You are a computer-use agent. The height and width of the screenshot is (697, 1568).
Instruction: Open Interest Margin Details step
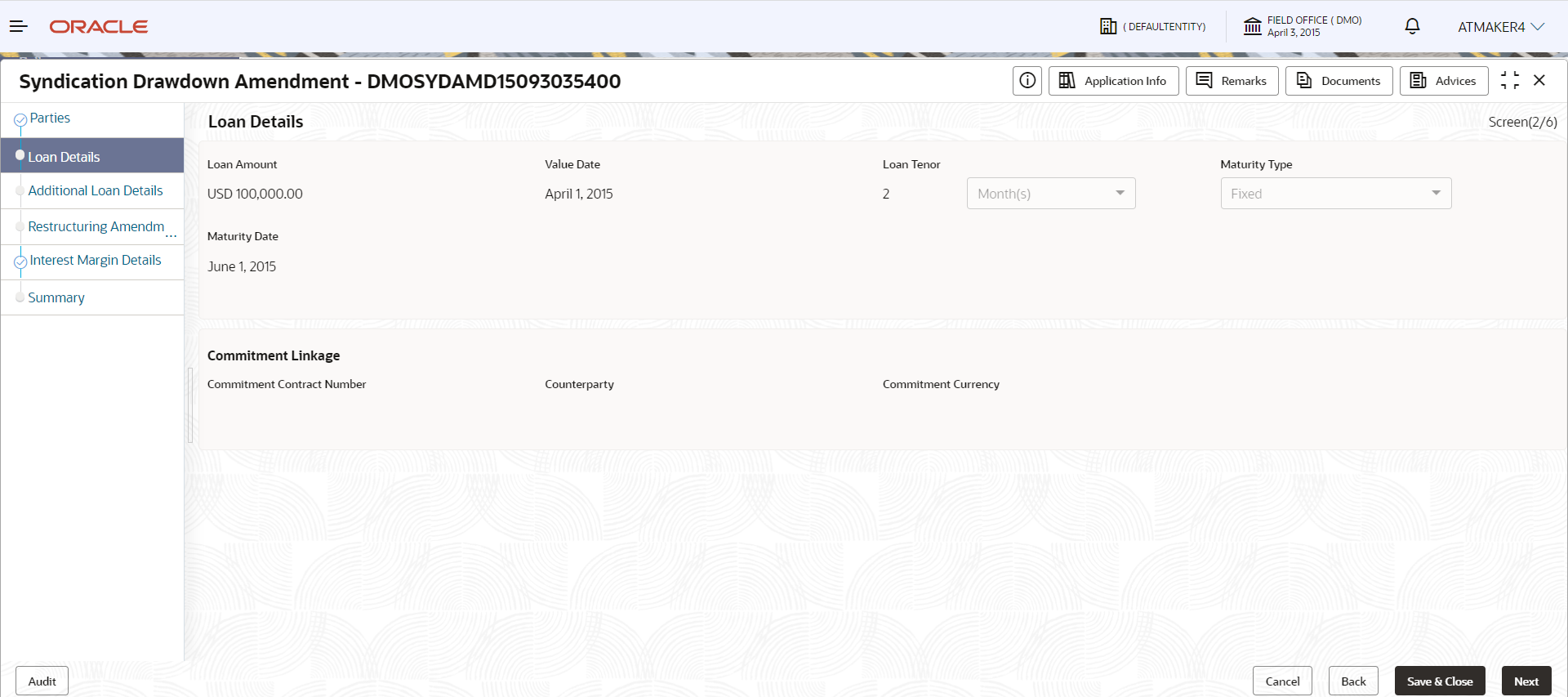[96, 260]
